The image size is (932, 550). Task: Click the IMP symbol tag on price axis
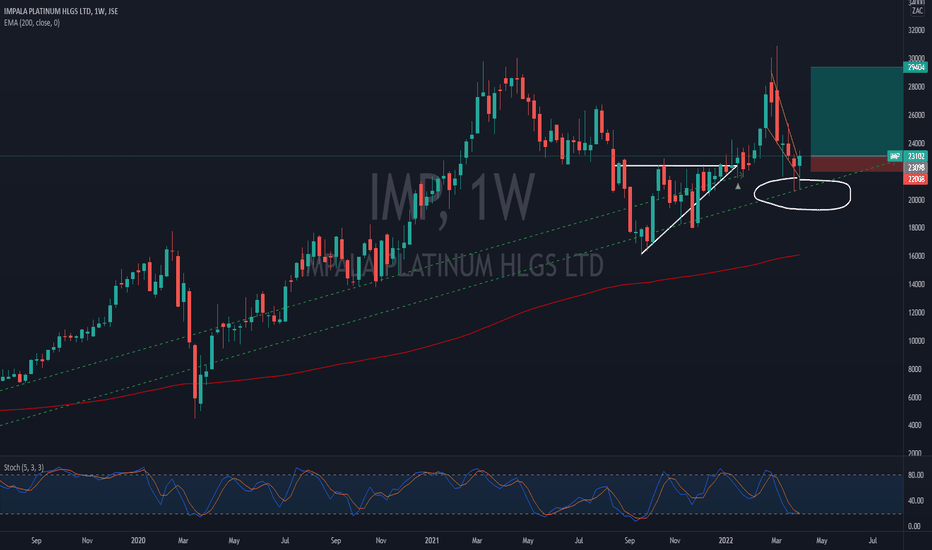[x=895, y=156]
